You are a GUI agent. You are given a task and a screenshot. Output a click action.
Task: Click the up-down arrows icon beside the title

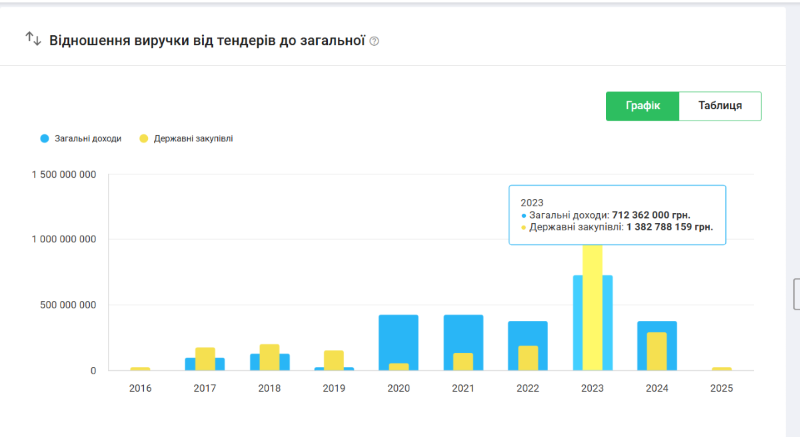point(33,39)
